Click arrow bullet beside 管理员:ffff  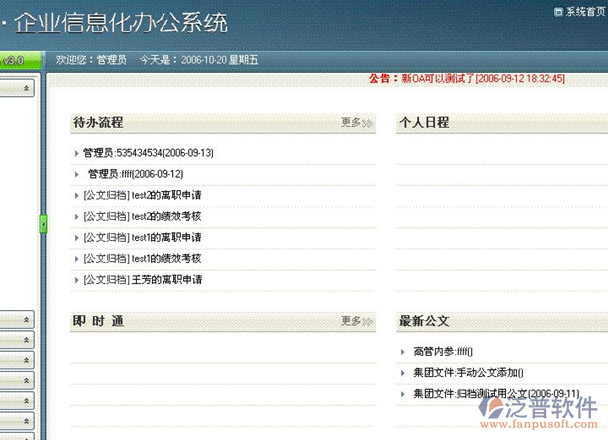pos(76,174)
